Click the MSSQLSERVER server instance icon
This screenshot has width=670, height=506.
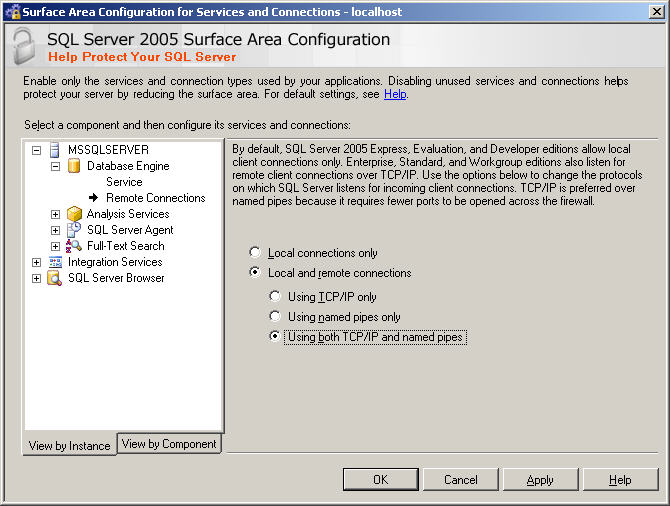point(55,150)
